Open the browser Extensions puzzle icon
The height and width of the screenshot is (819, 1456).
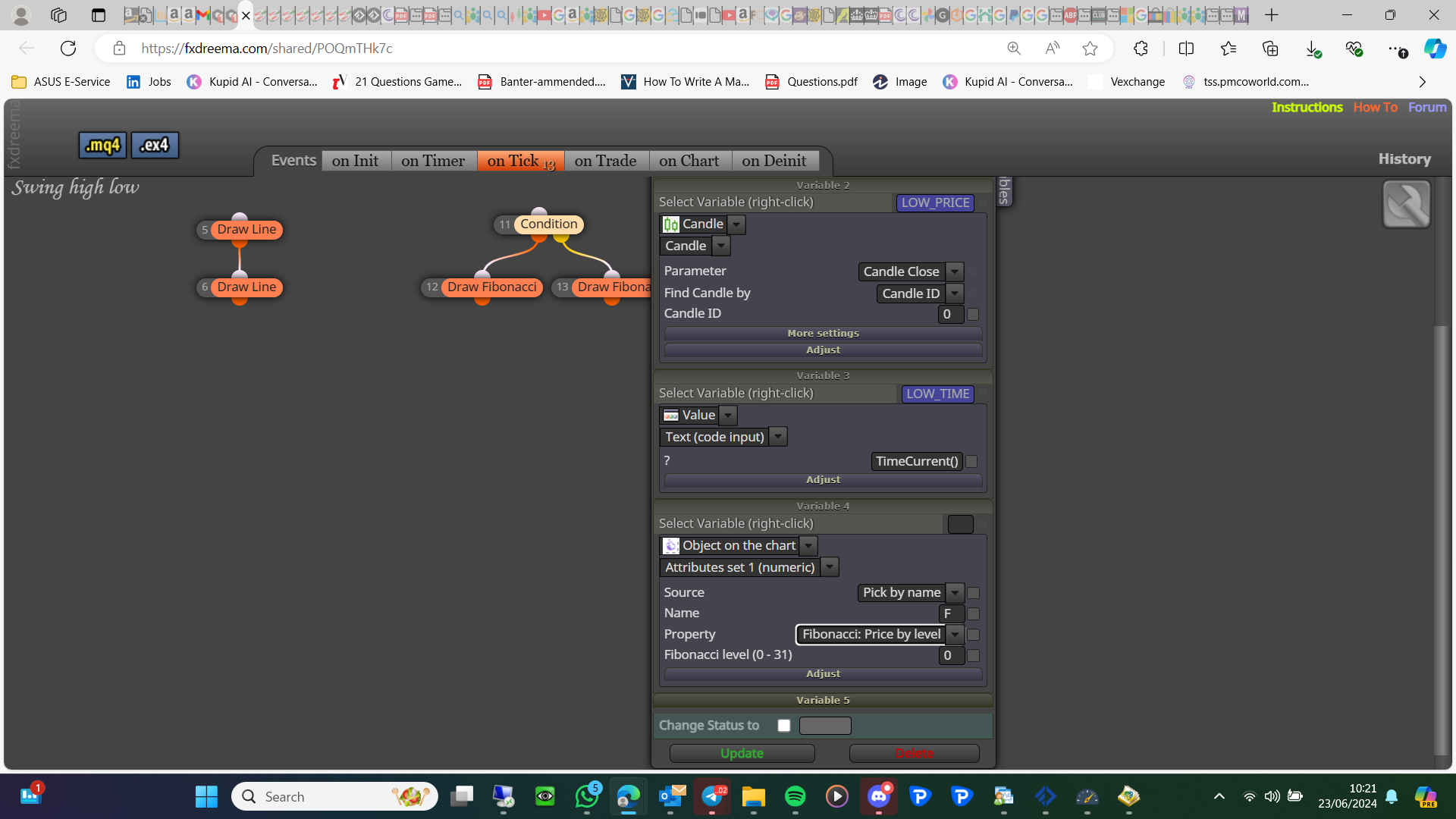[x=1141, y=49]
